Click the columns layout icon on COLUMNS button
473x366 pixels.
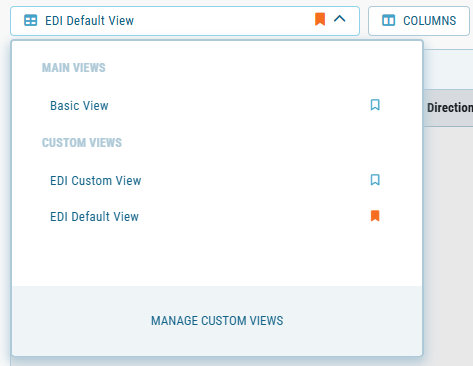(388, 21)
